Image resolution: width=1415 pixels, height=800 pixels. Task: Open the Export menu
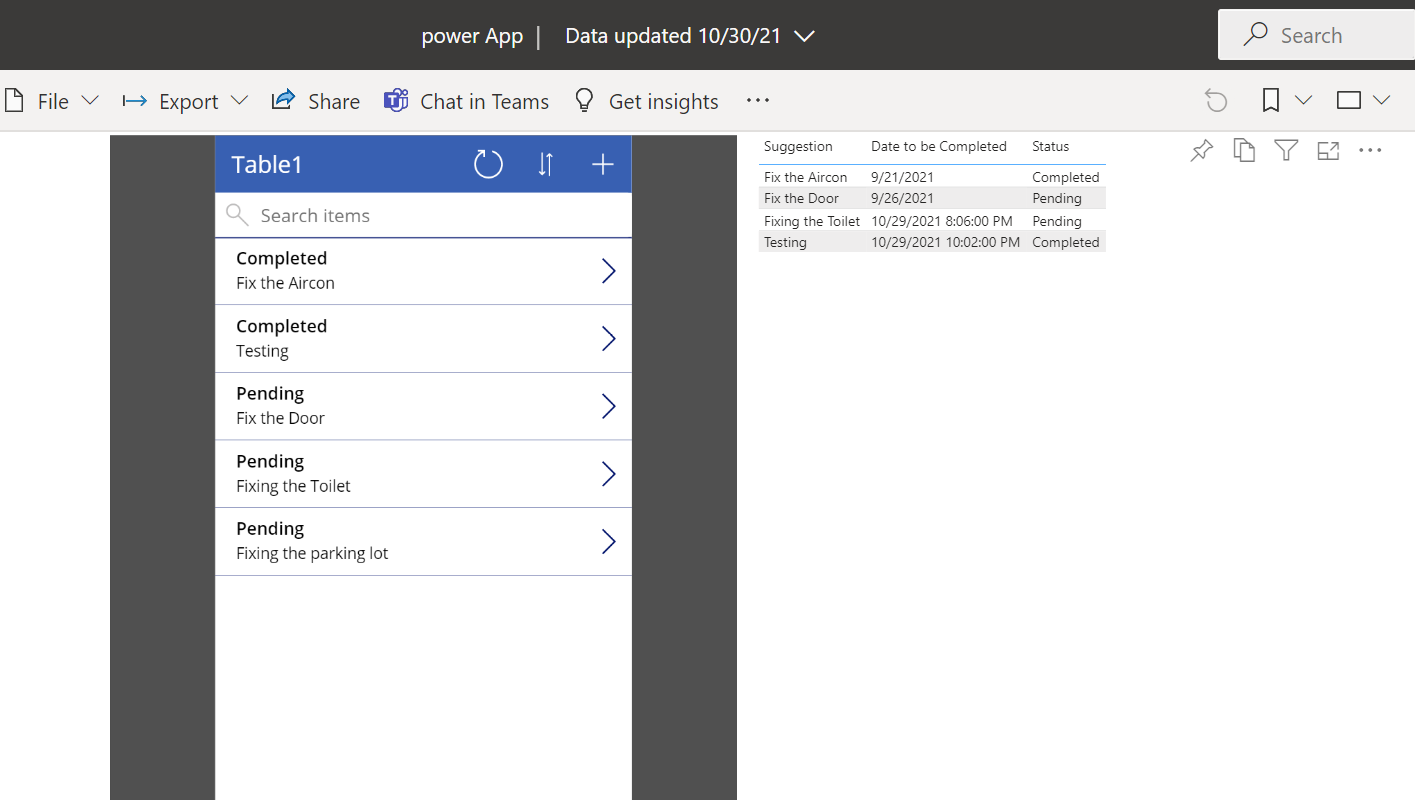pyautogui.click(x=185, y=101)
